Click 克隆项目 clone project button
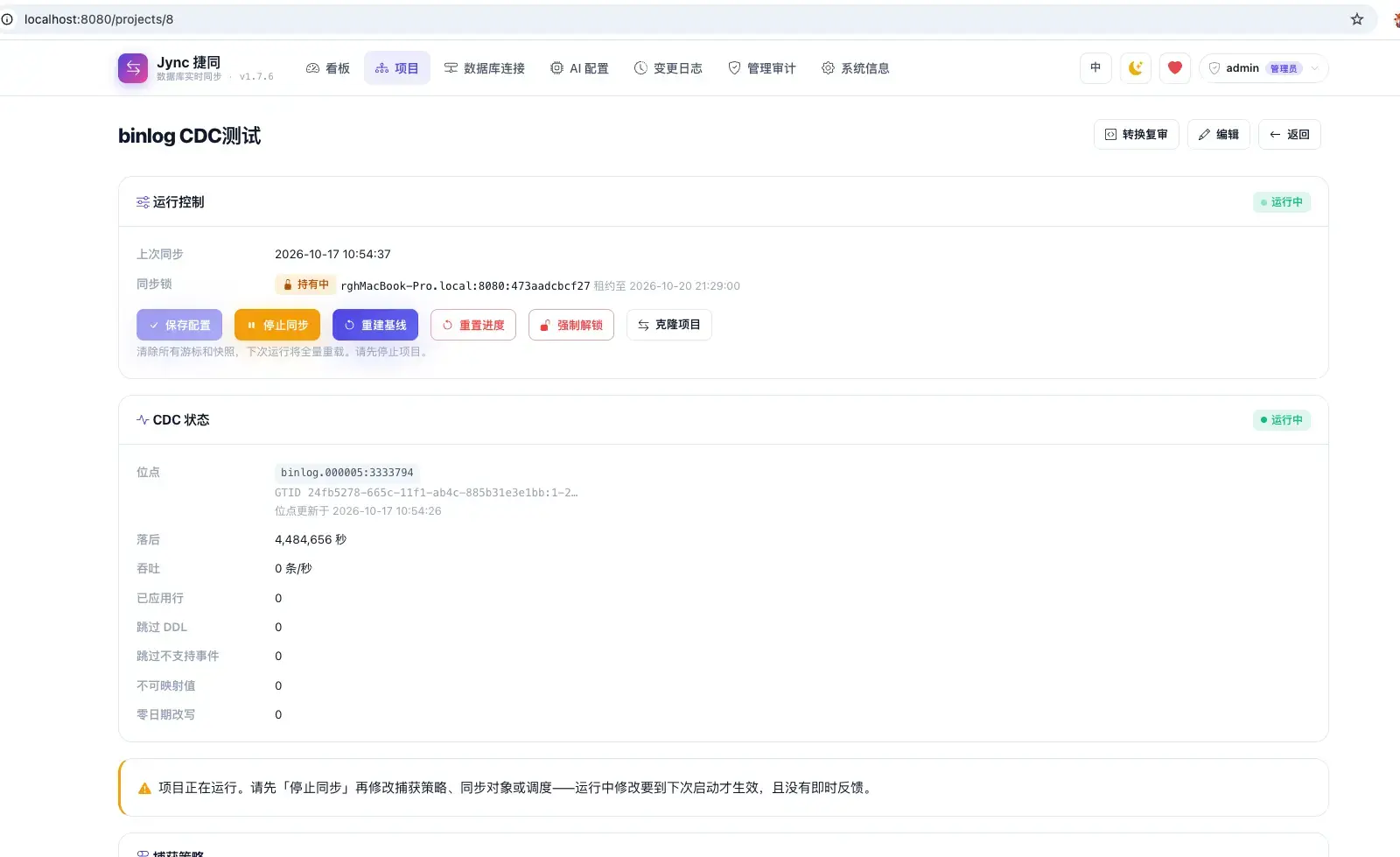 pyautogui.click(x=669, y=325)
